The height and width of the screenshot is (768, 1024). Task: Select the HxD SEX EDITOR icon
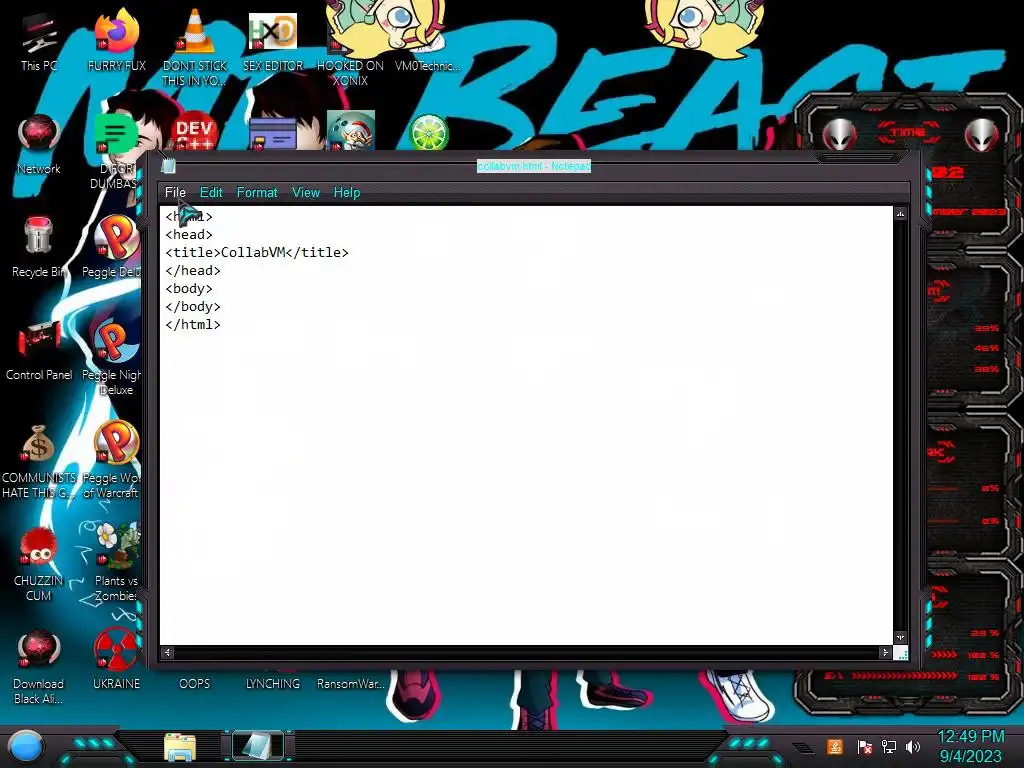click(273, 42)
